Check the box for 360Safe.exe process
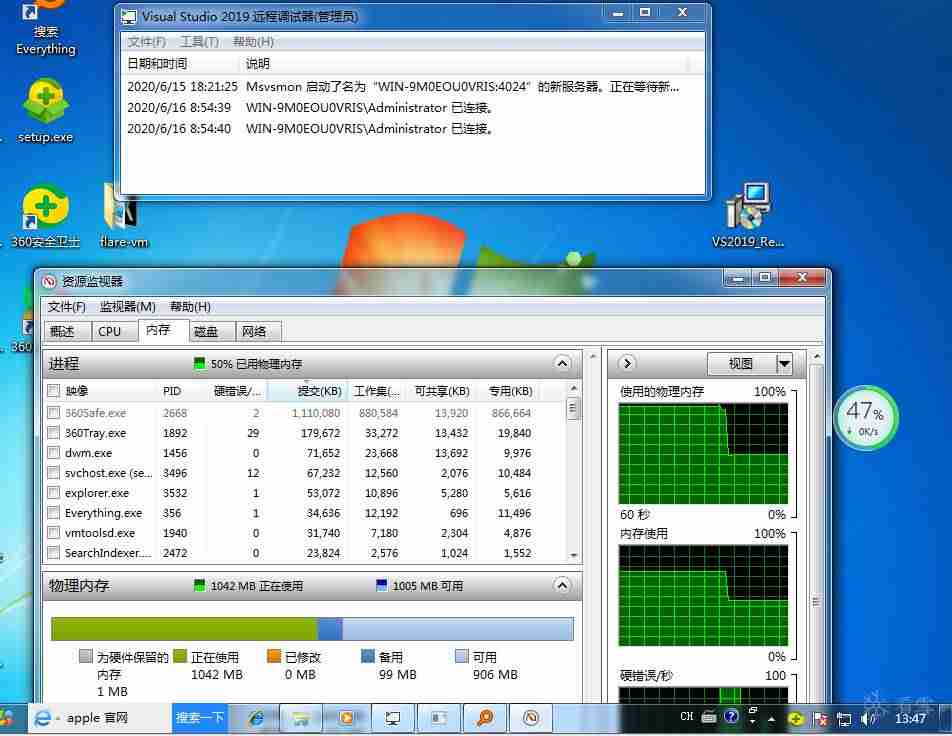952x736 pixels. [x=53, y=413]
